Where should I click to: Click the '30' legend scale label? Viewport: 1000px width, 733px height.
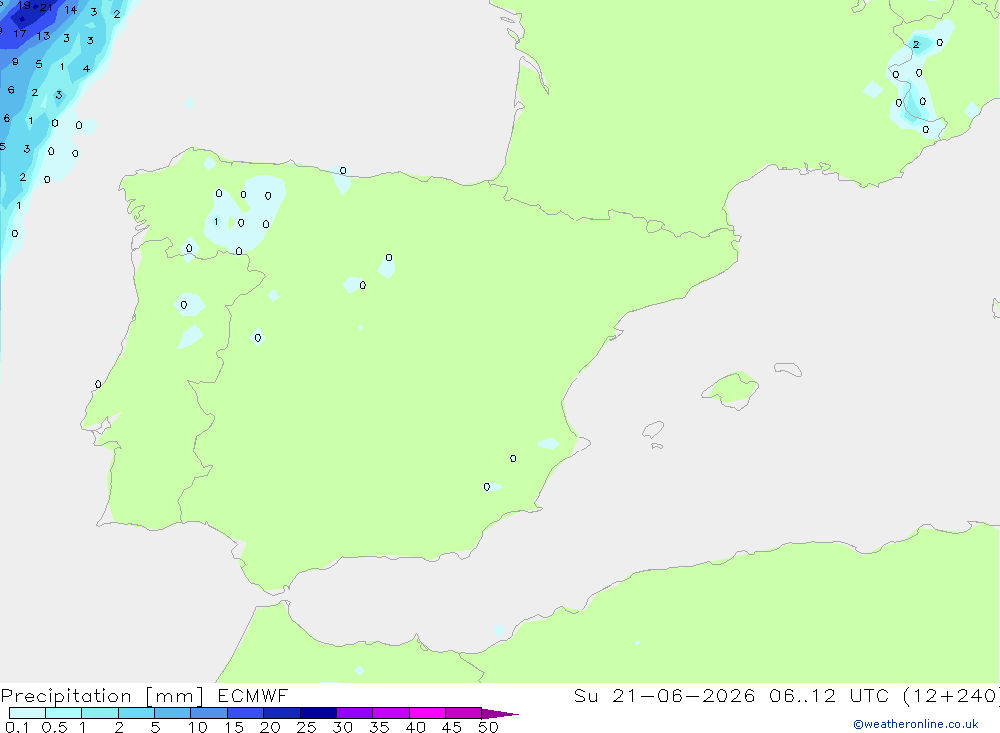click(x=342, y=727)
